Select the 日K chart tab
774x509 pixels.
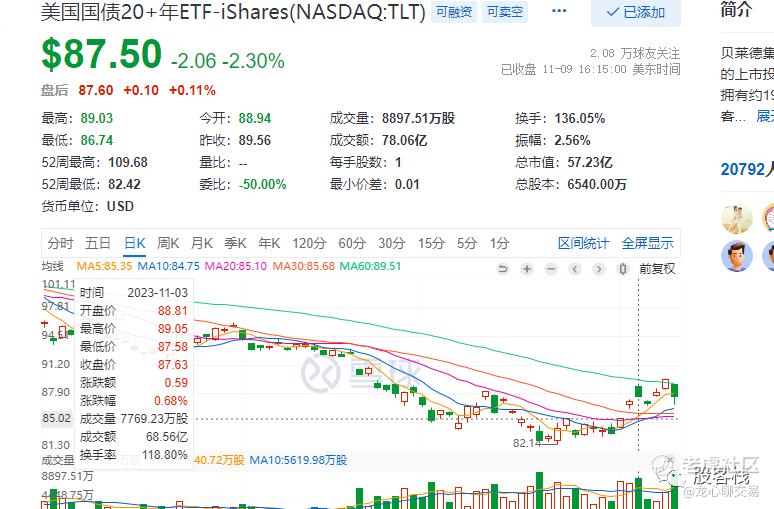tap(134, 243)
